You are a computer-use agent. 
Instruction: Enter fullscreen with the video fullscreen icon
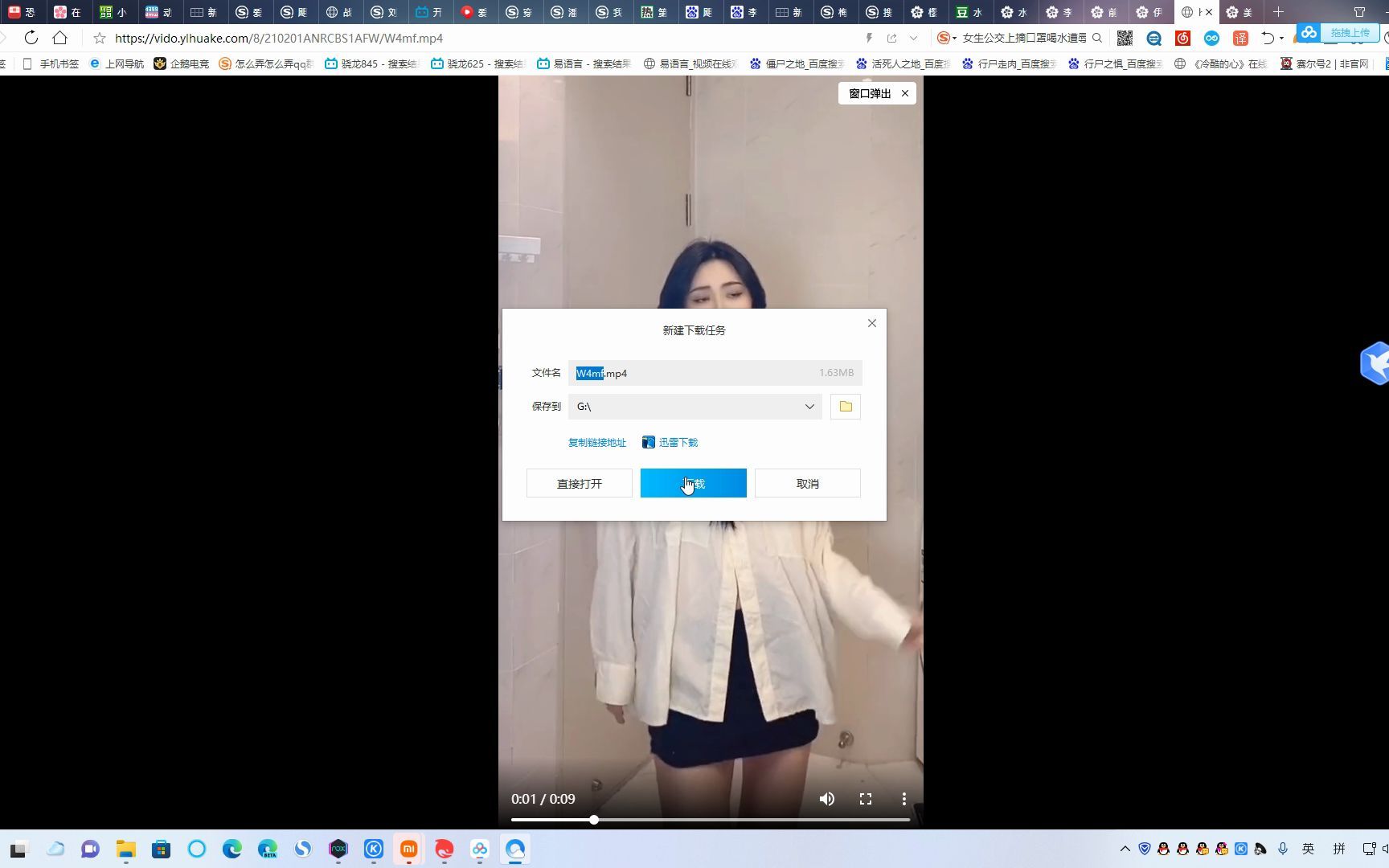point(866,799)
